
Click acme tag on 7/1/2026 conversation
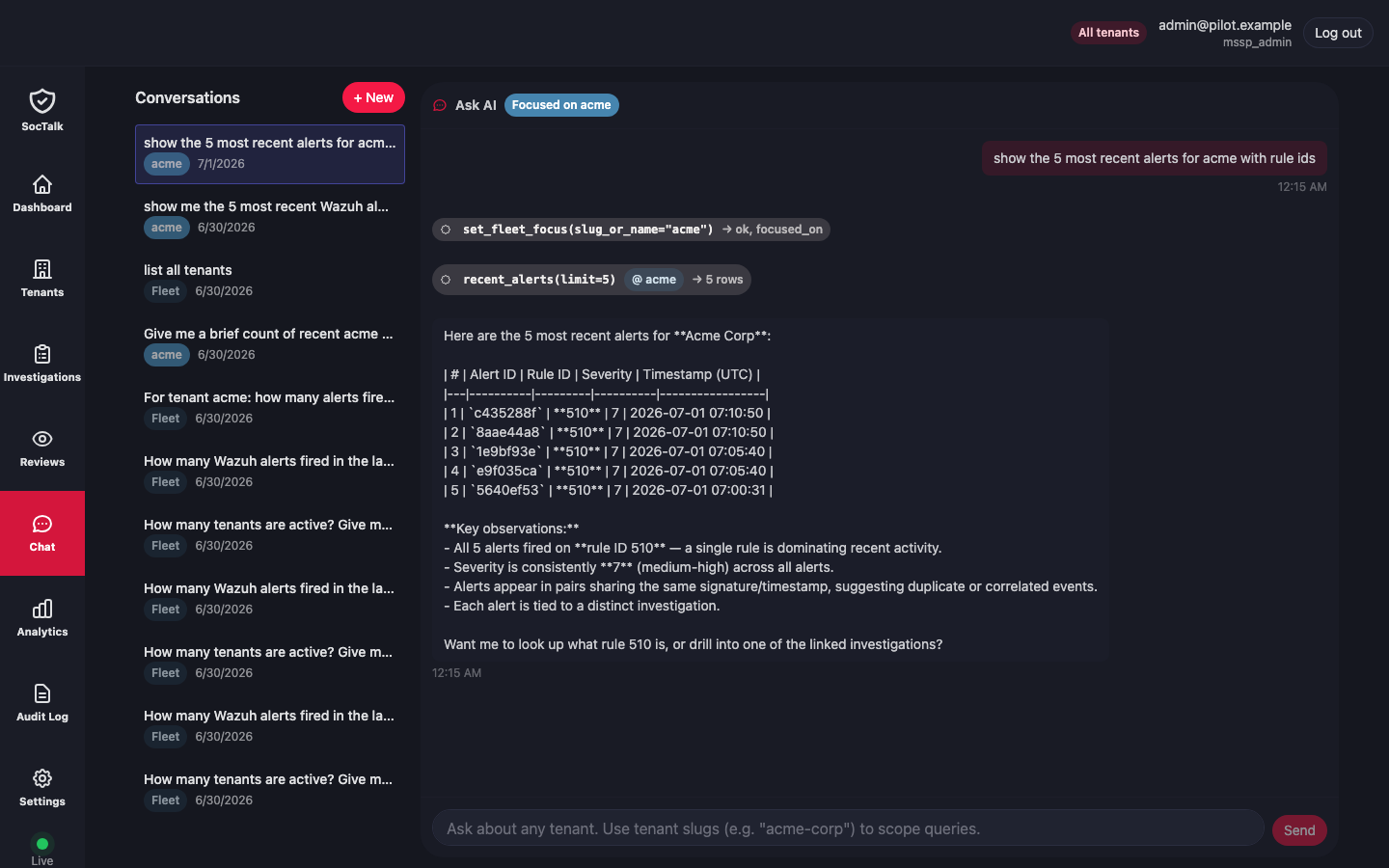click(167, 164)
